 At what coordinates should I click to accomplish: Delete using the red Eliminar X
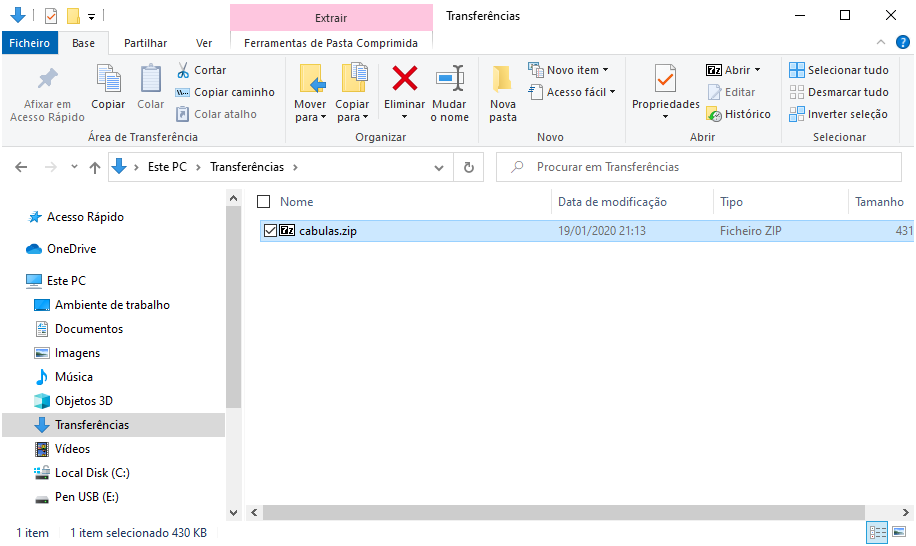pyautogui.click(x=404, y=86)
